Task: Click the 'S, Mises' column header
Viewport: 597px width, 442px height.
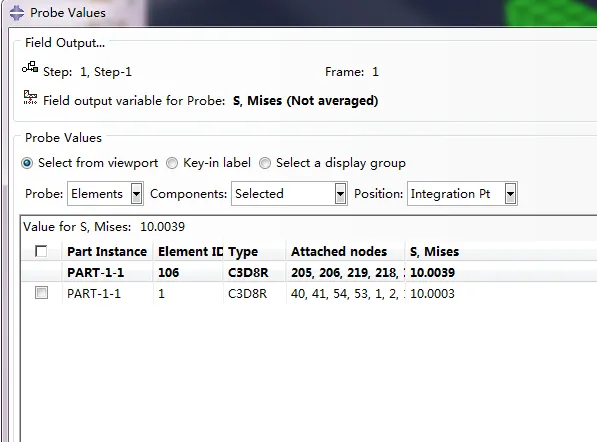Action: point(434,252)
